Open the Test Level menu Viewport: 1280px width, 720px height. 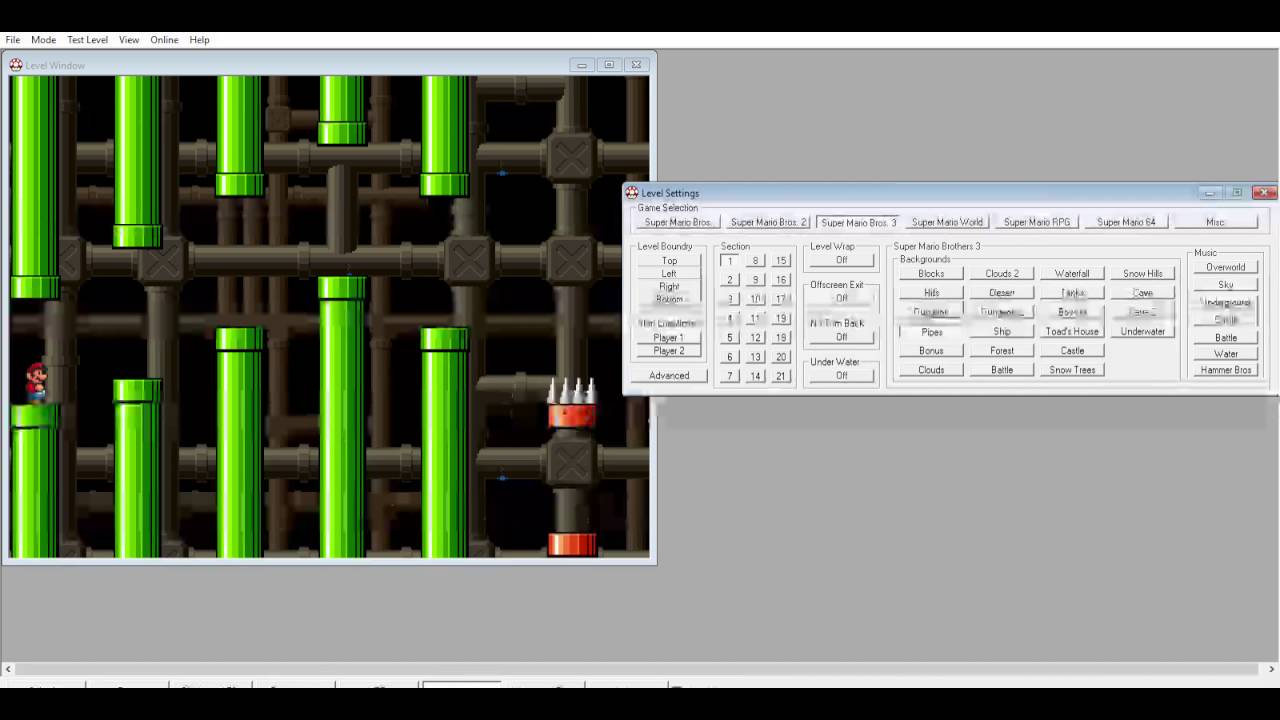point(87,40)
